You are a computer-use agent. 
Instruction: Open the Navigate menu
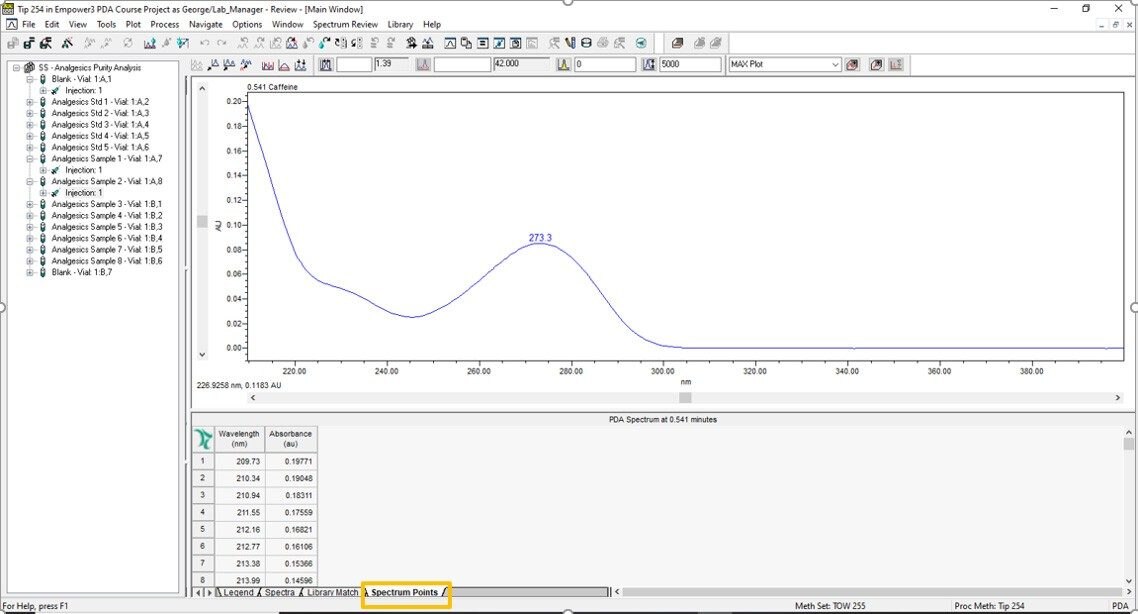click(x=205, y=24)
